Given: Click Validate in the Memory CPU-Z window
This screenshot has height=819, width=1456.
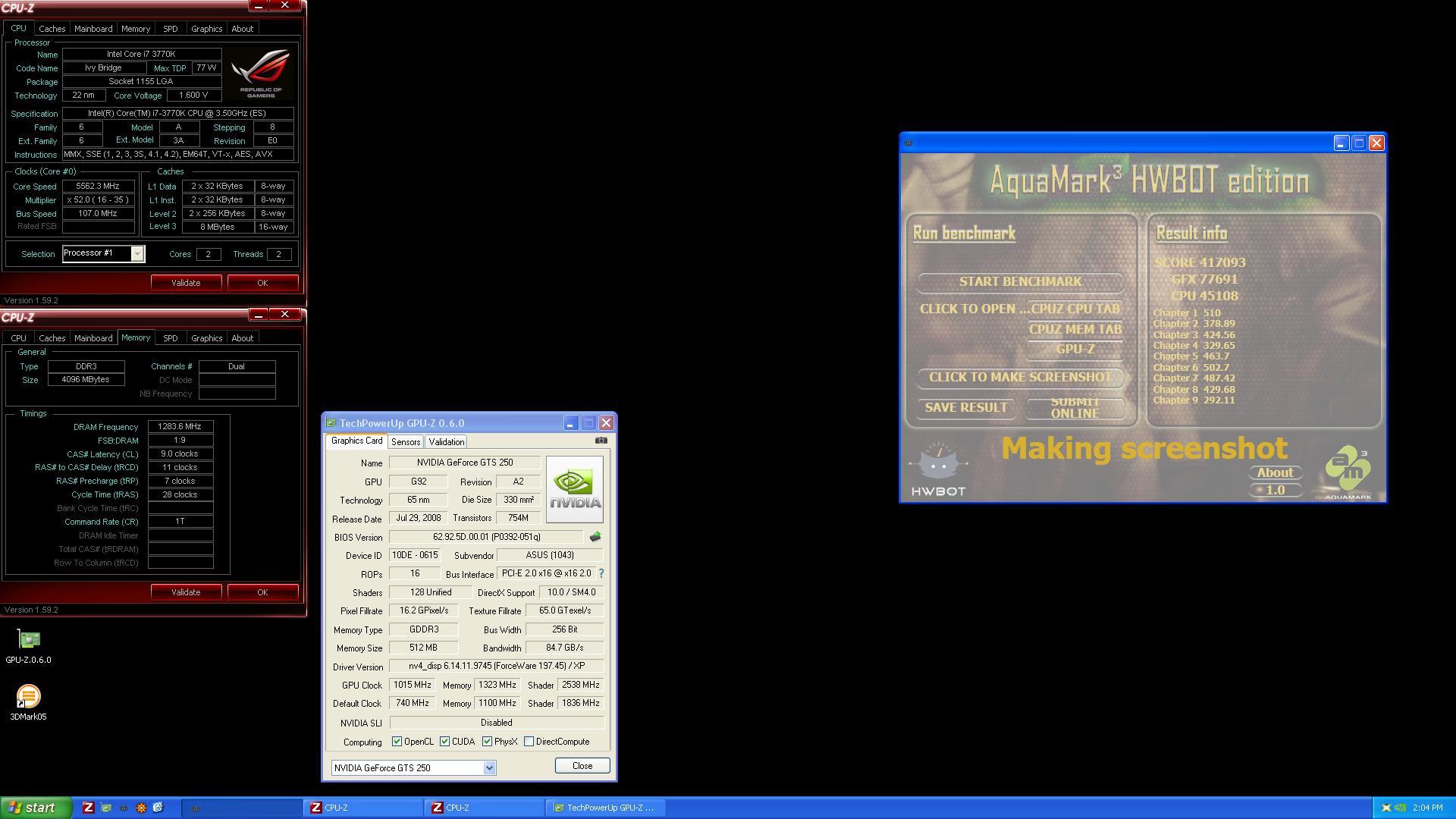Looking at the screenshot, I should point(186,592).
